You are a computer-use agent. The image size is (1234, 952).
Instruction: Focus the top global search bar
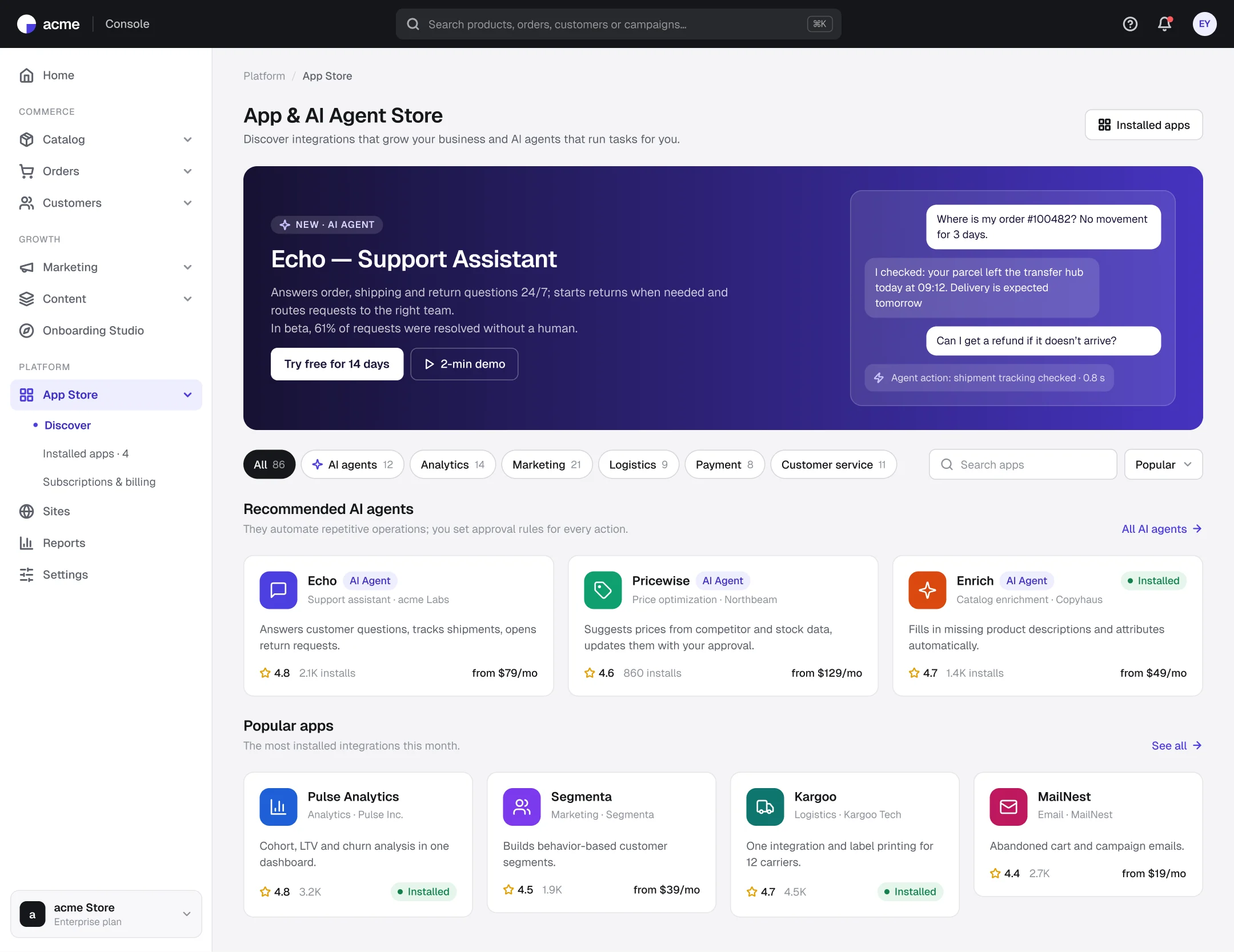(618, 24)
